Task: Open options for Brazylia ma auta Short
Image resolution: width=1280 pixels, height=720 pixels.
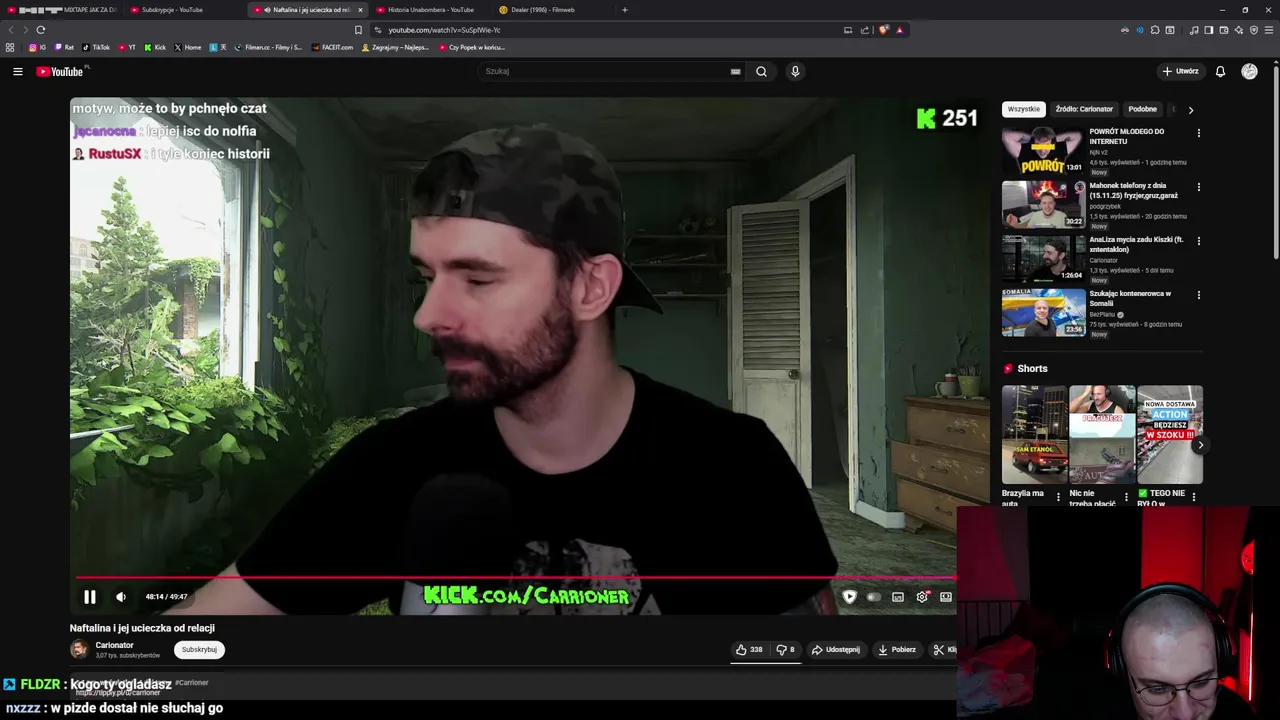Action: tap(1058, 497)
